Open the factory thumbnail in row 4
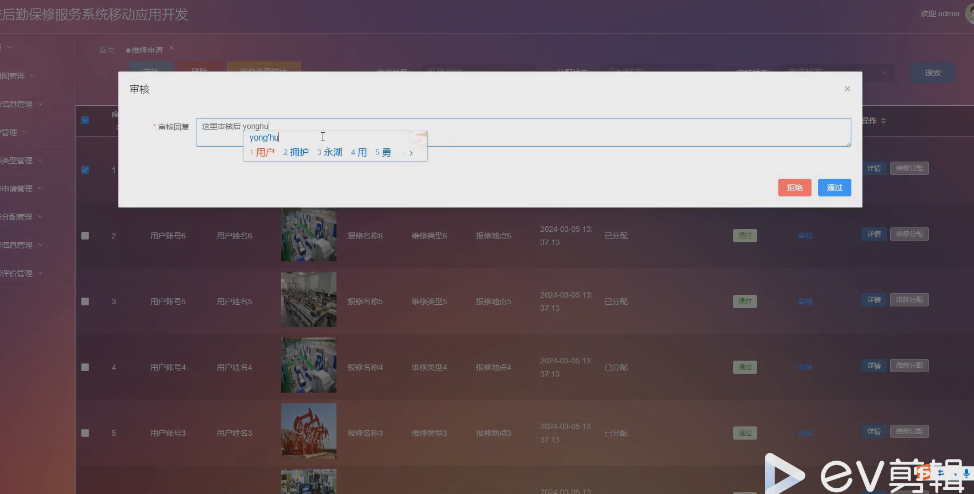 click(309, 365)
